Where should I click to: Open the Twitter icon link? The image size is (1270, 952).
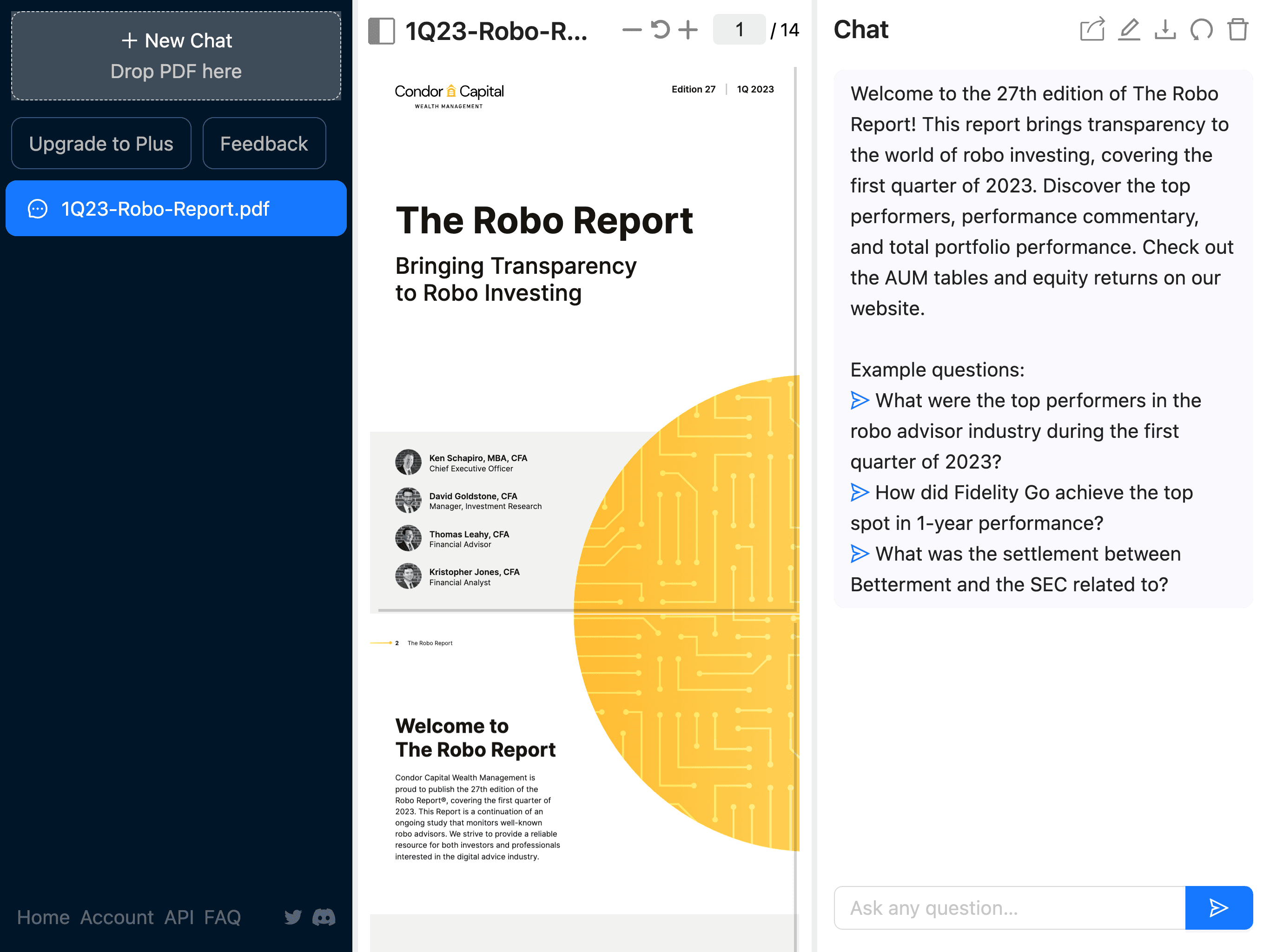(293, 917)
